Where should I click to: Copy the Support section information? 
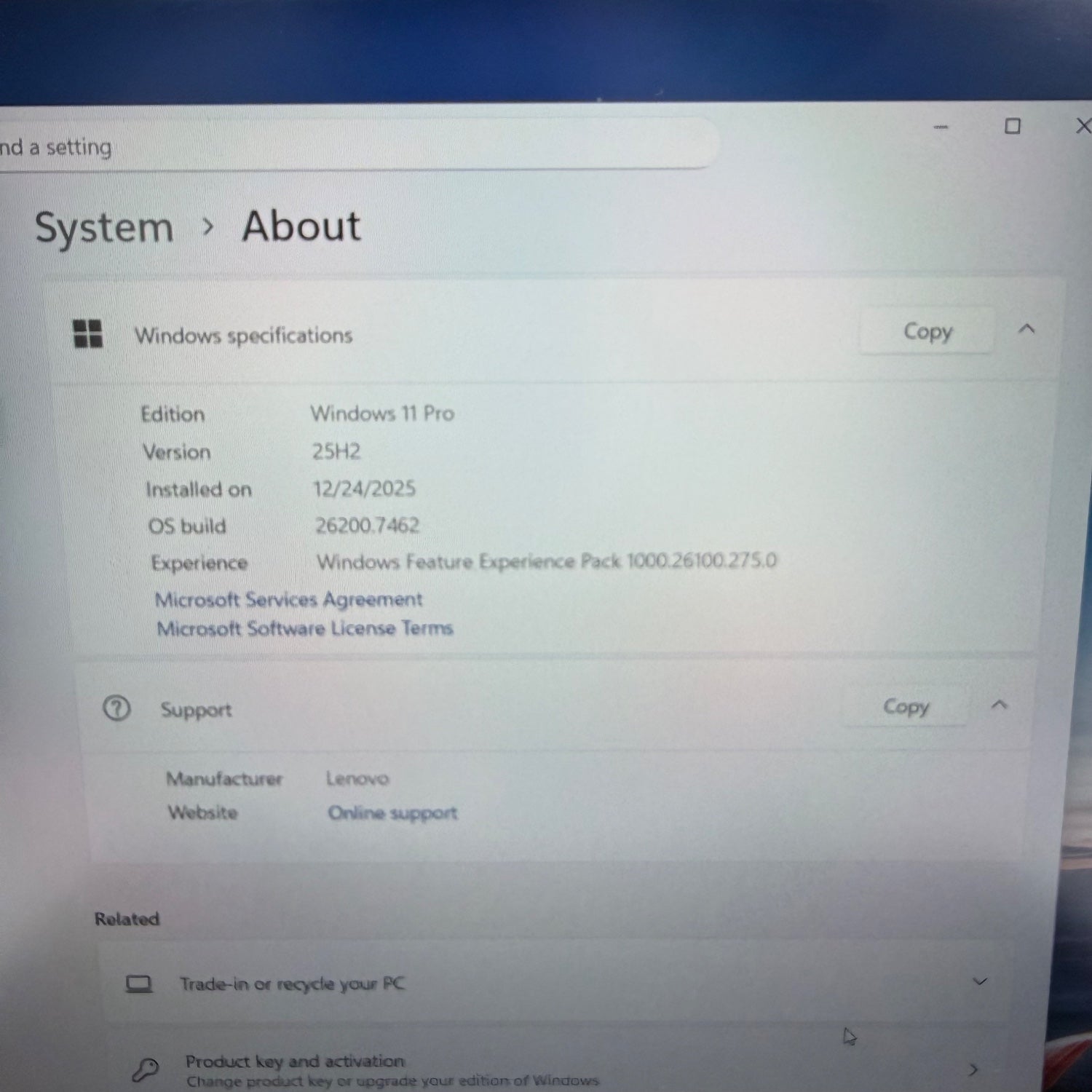(x=905, y=706)
